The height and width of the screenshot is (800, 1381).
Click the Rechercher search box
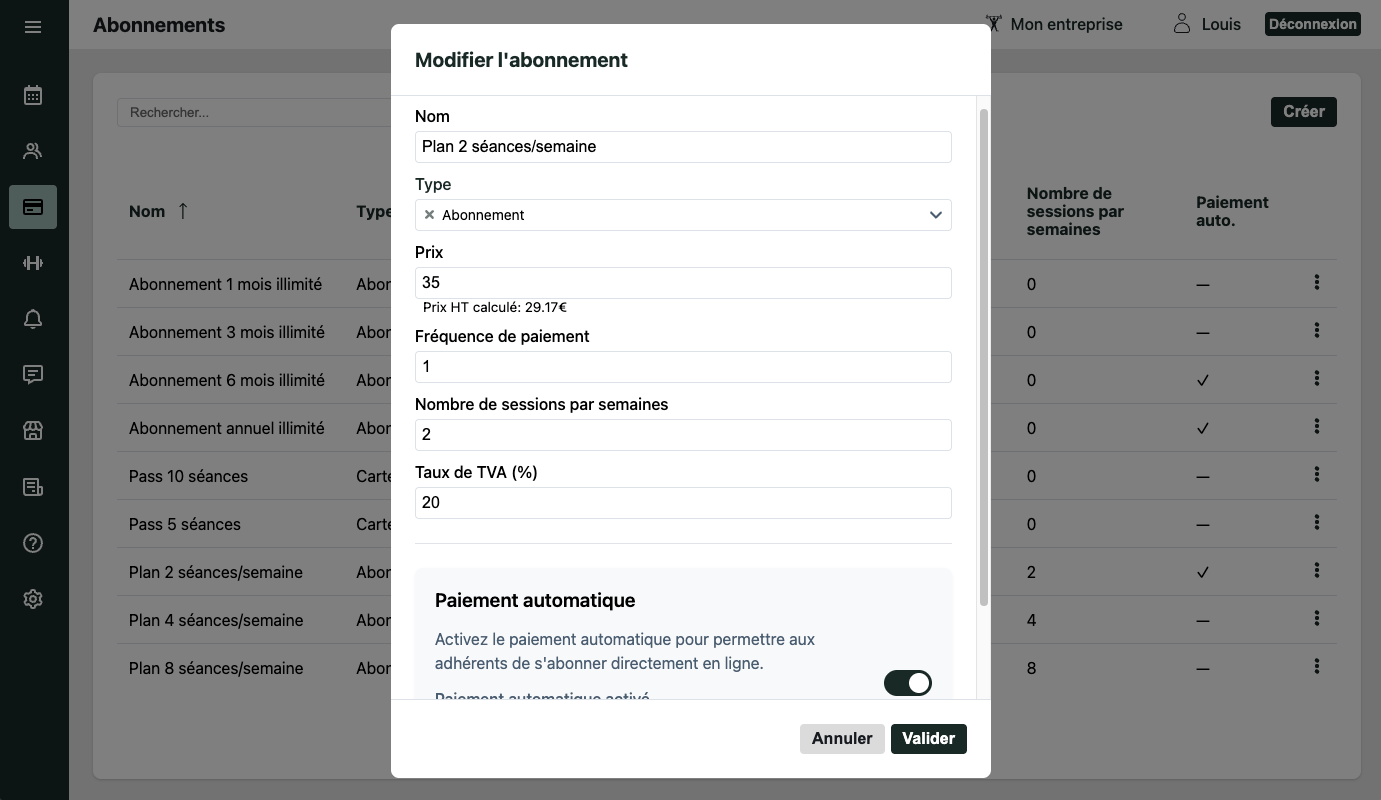click(x=253, y=112)
